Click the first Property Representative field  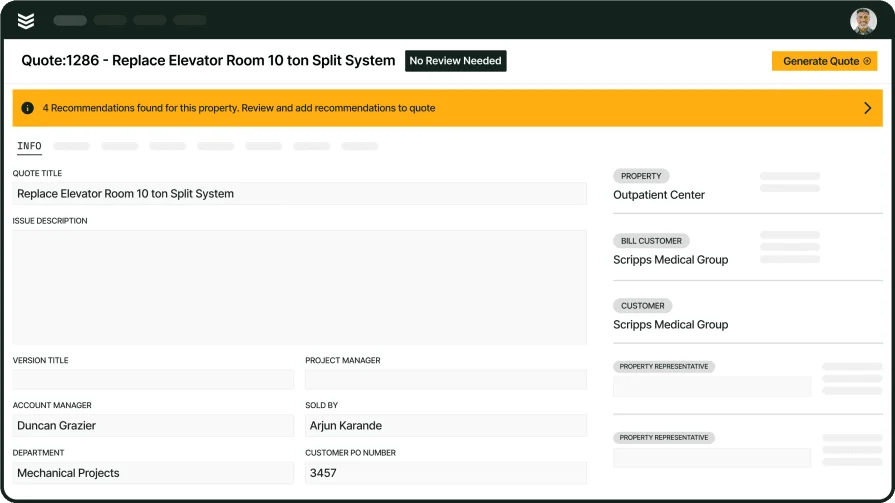tap(711, 387)
